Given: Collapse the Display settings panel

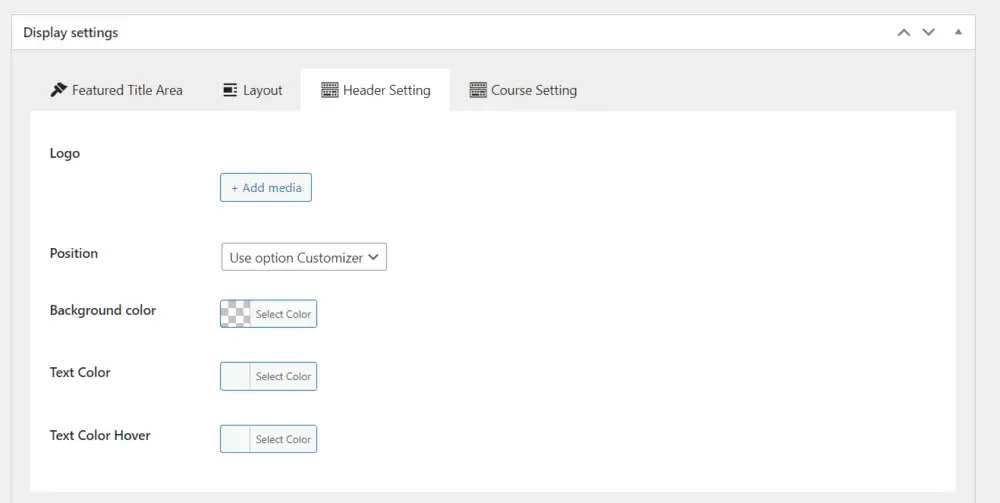Looking at the screenshot, I should (958, 32).
